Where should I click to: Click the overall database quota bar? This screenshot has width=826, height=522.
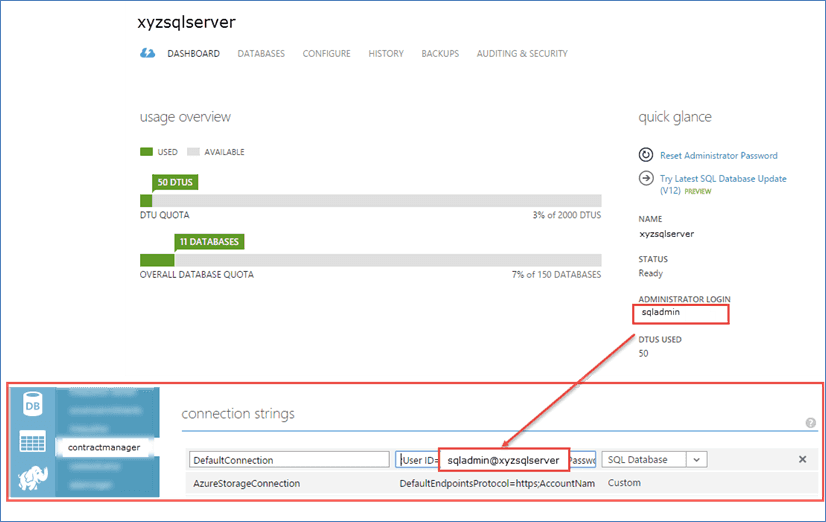371,259
